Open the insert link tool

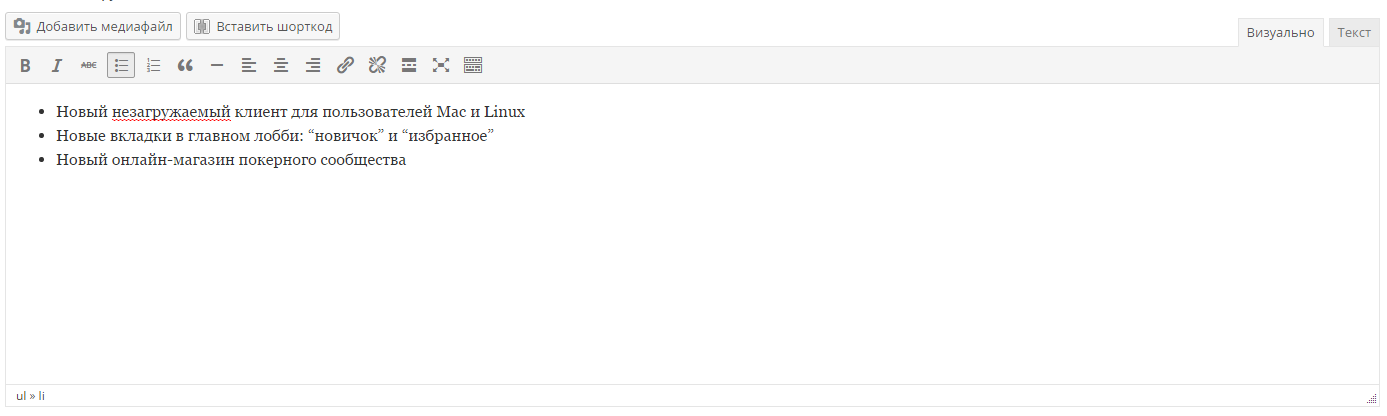[345, 66]
